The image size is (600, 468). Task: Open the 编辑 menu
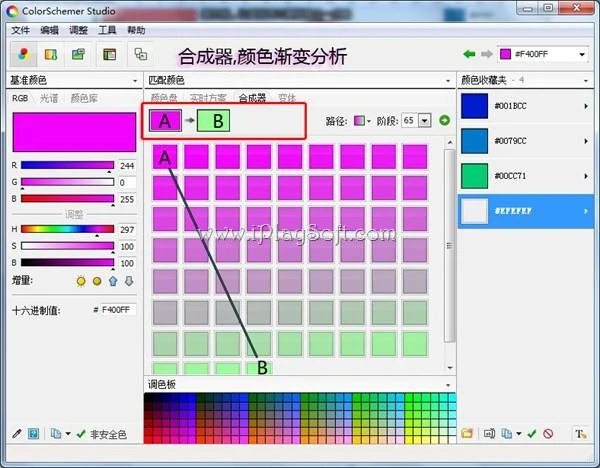pyautogui.click(x=49, y=30)
